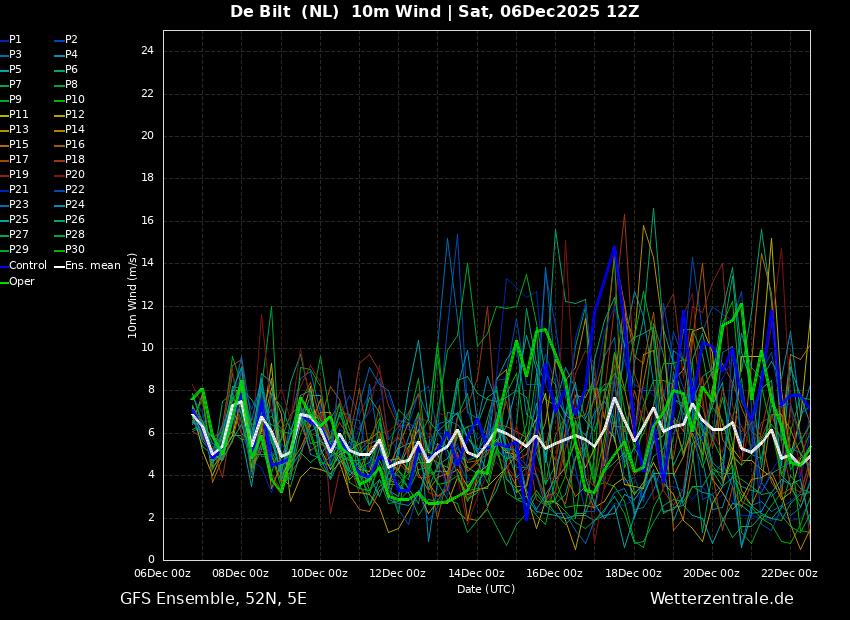Click the P30 legend entry
850x620 pixels.
tap(75, 250)
